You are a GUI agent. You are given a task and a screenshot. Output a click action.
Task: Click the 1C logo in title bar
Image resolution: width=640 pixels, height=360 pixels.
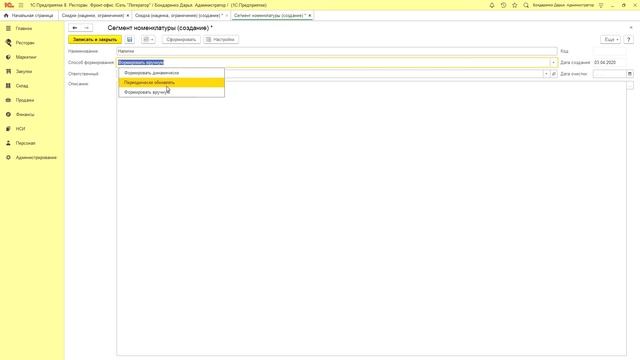9,5
